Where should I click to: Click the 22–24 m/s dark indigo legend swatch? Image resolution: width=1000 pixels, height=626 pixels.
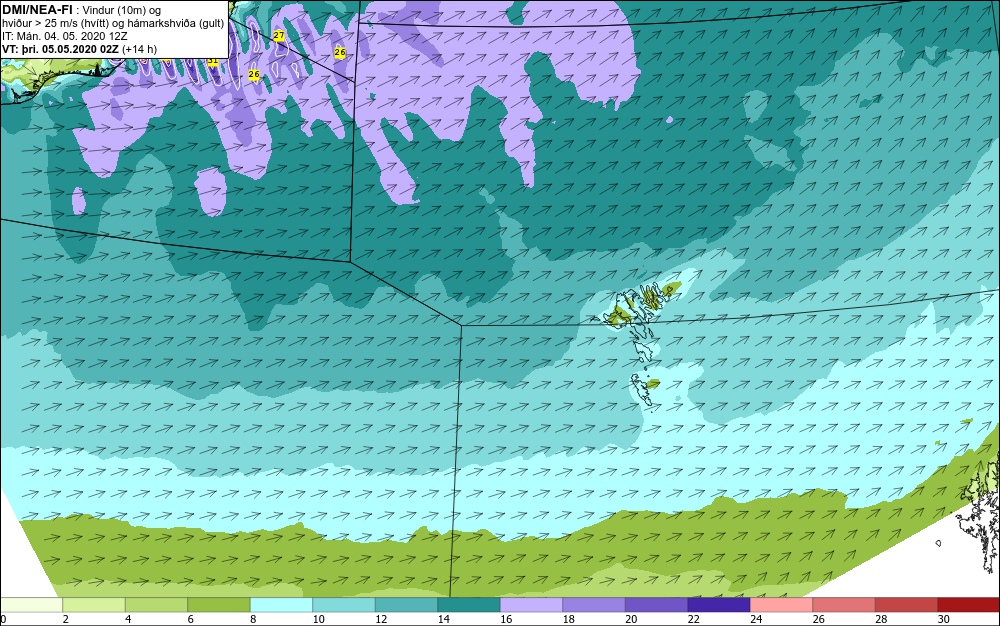[x=719, y=605]
